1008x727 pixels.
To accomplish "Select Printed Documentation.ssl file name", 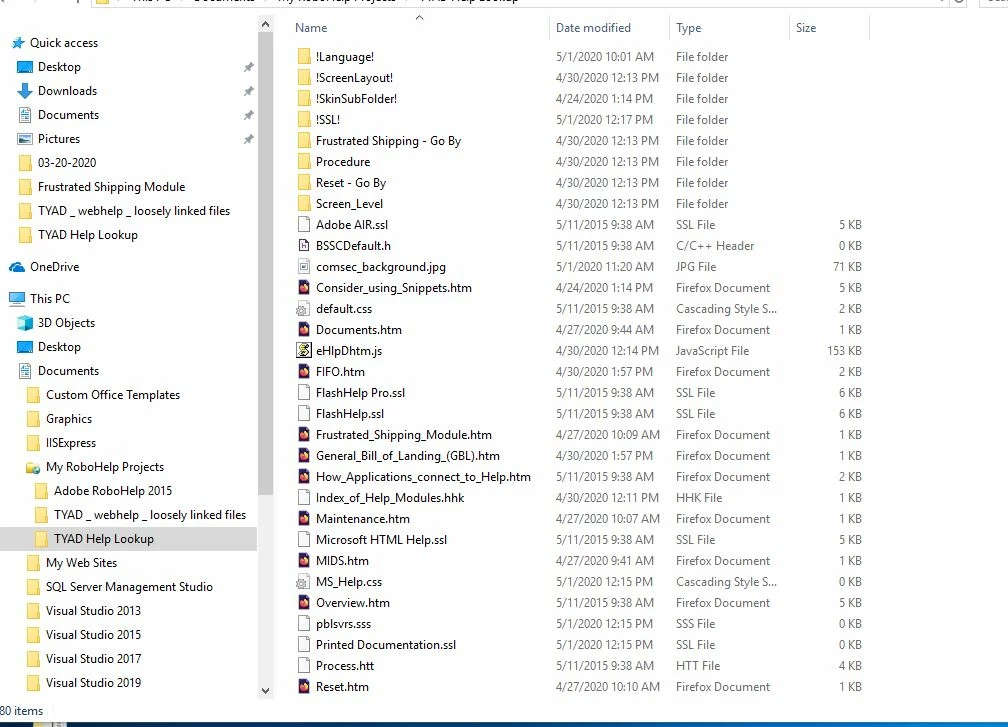I will click(386, 645).
